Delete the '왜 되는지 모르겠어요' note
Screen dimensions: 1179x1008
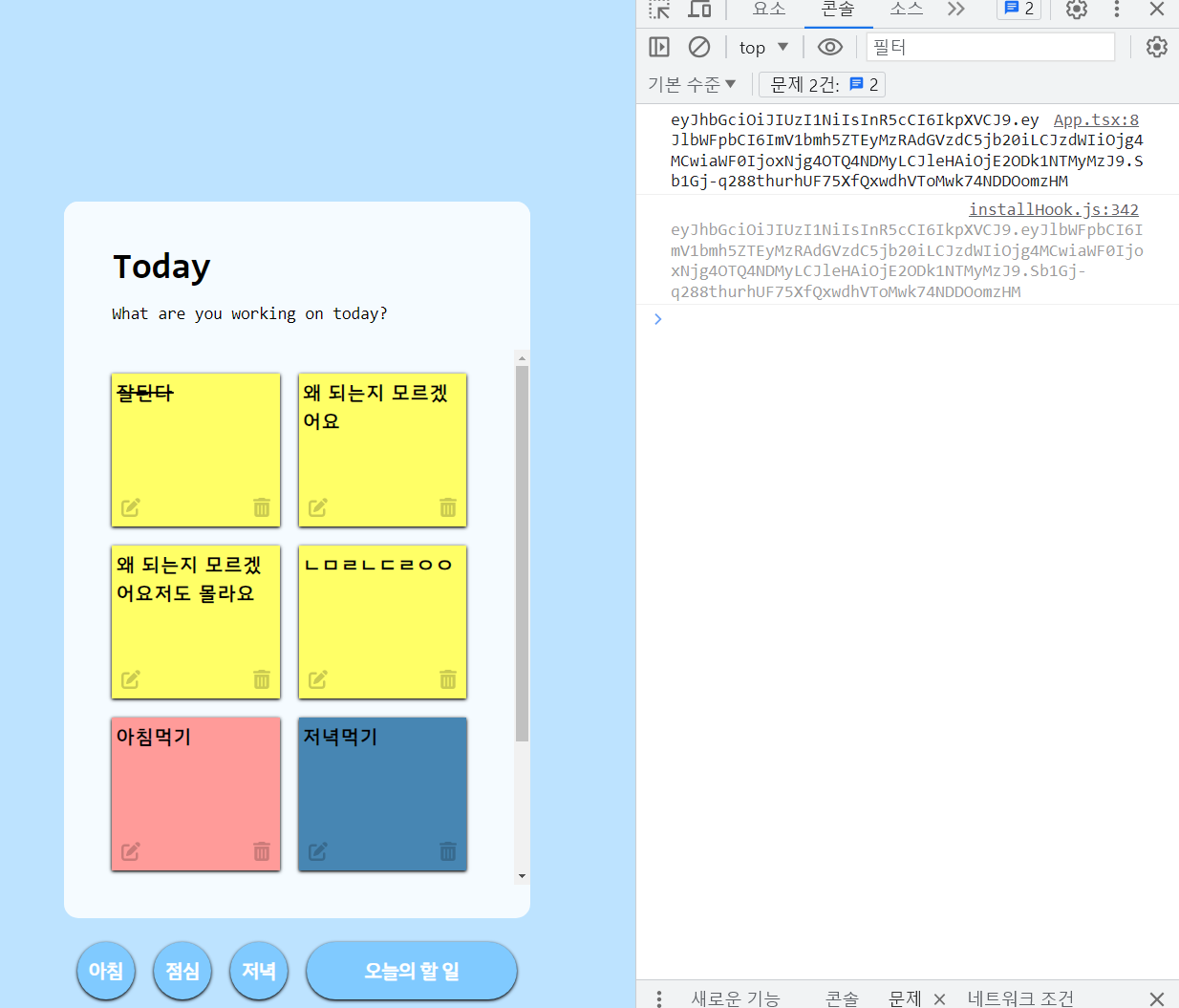[x=448, y=507]
